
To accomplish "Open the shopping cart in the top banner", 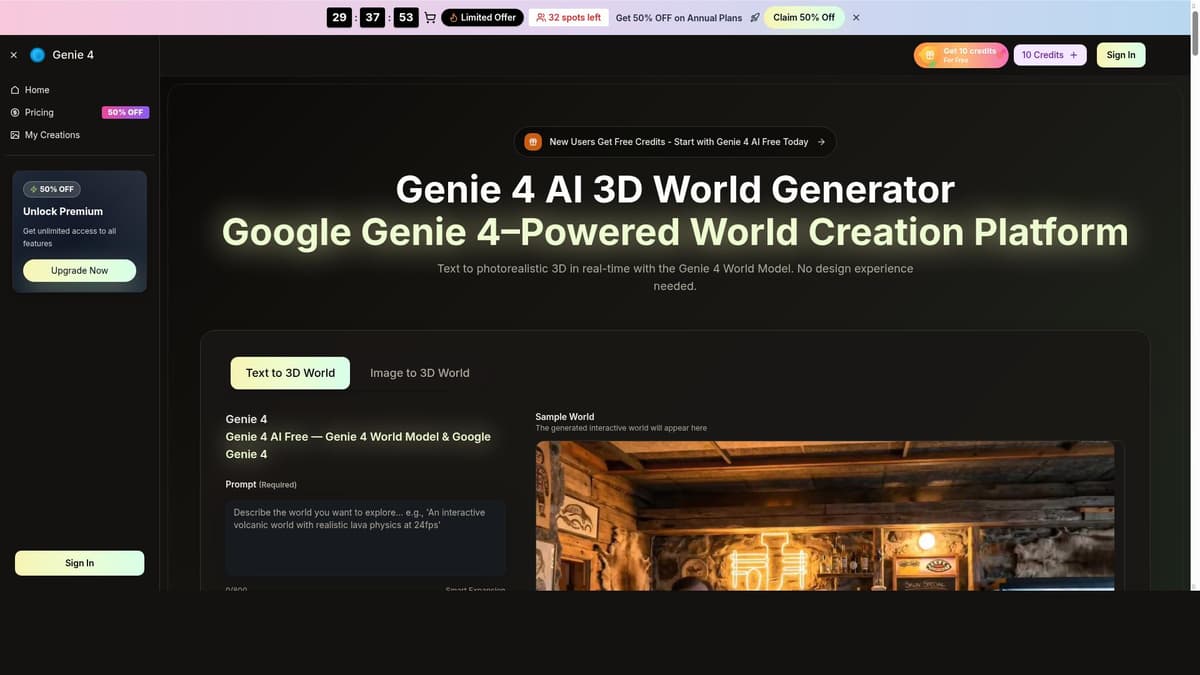I will tap(429, 17).
